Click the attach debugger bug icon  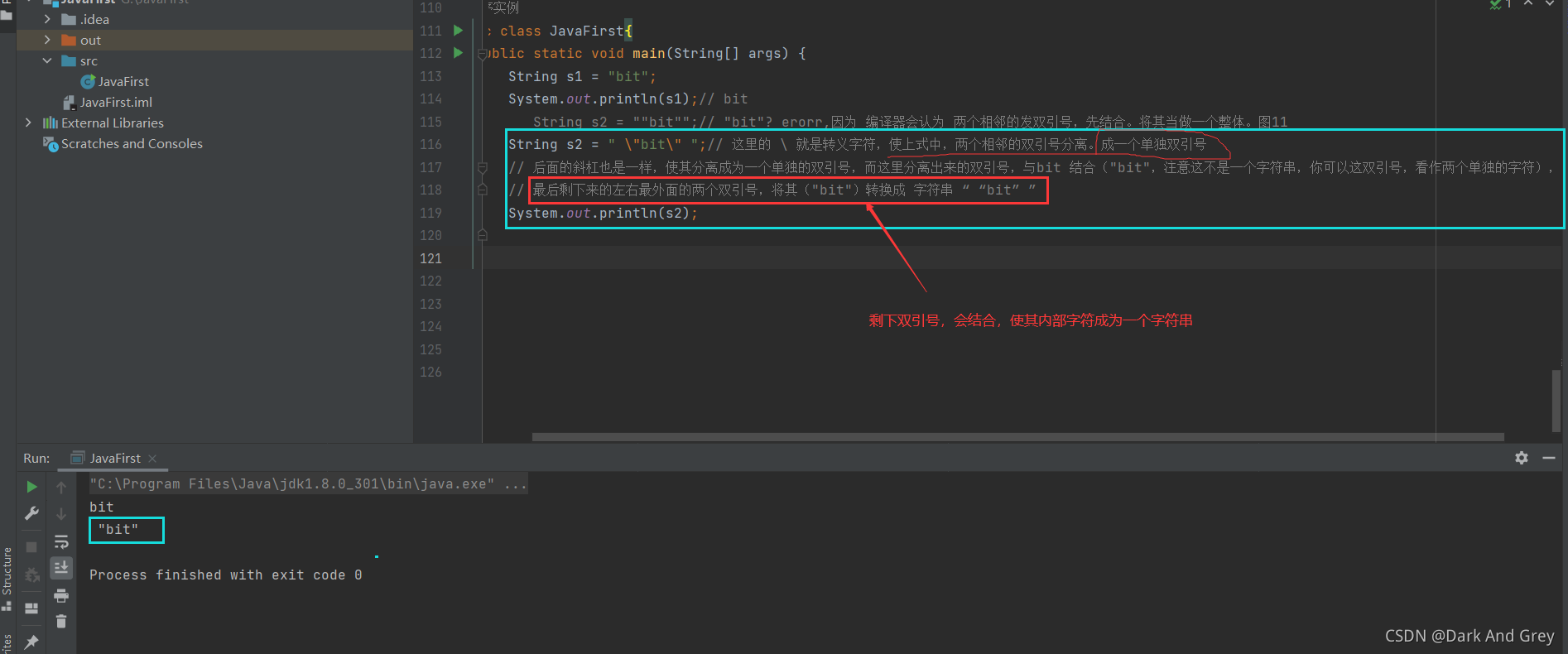click(31, 575)
